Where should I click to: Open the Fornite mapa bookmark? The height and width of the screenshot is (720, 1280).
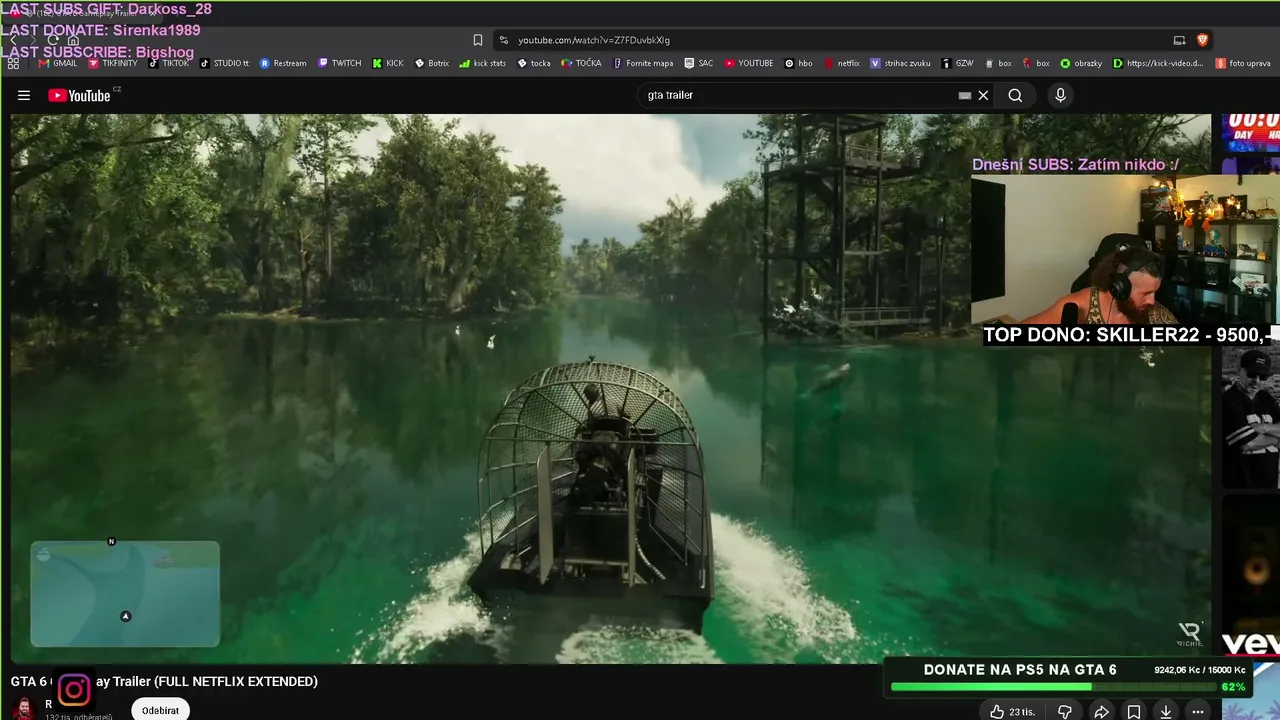[x=643, y=63]
